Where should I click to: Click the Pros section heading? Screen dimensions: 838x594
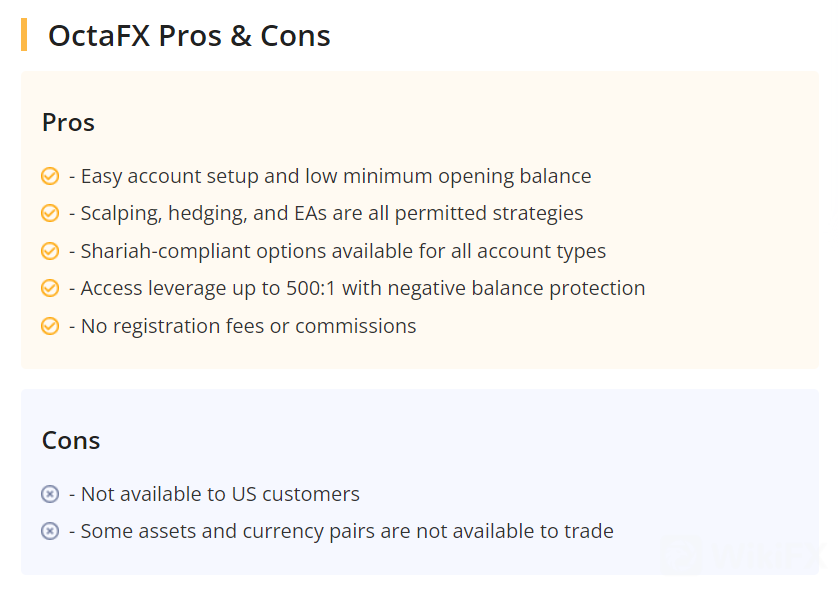(68, 123)
